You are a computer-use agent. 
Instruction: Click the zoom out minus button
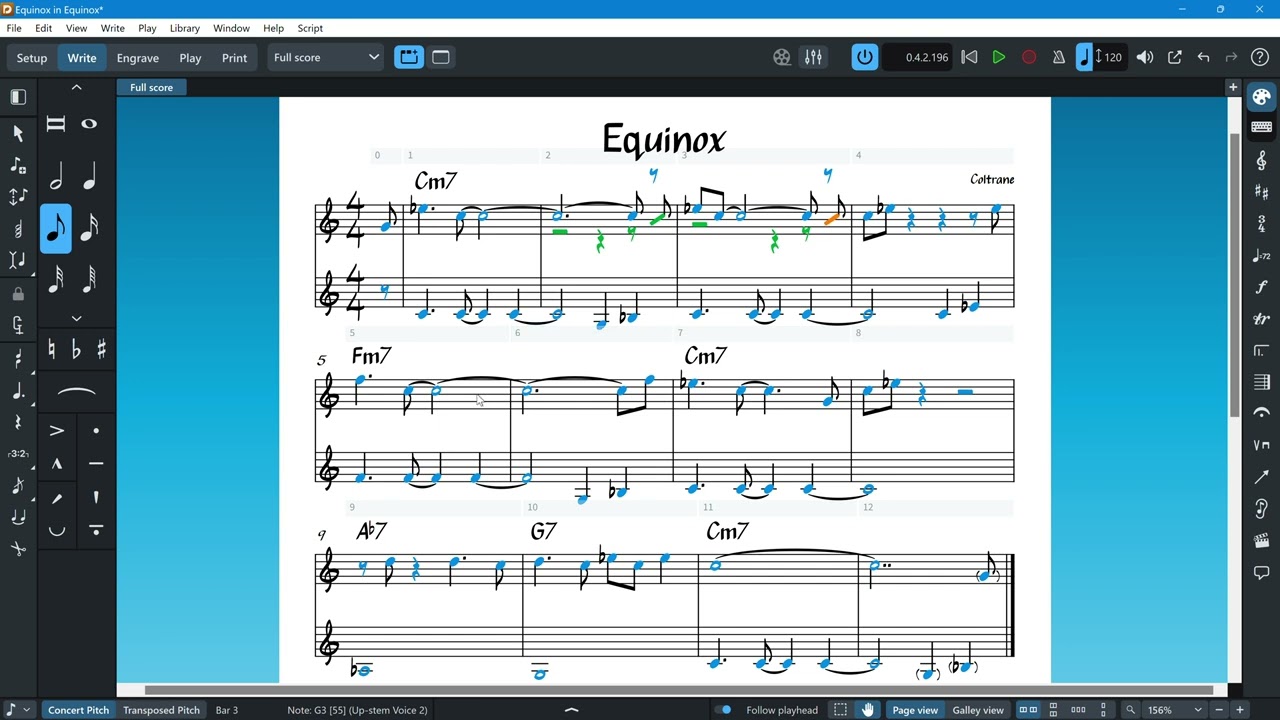pos(1219,710)
